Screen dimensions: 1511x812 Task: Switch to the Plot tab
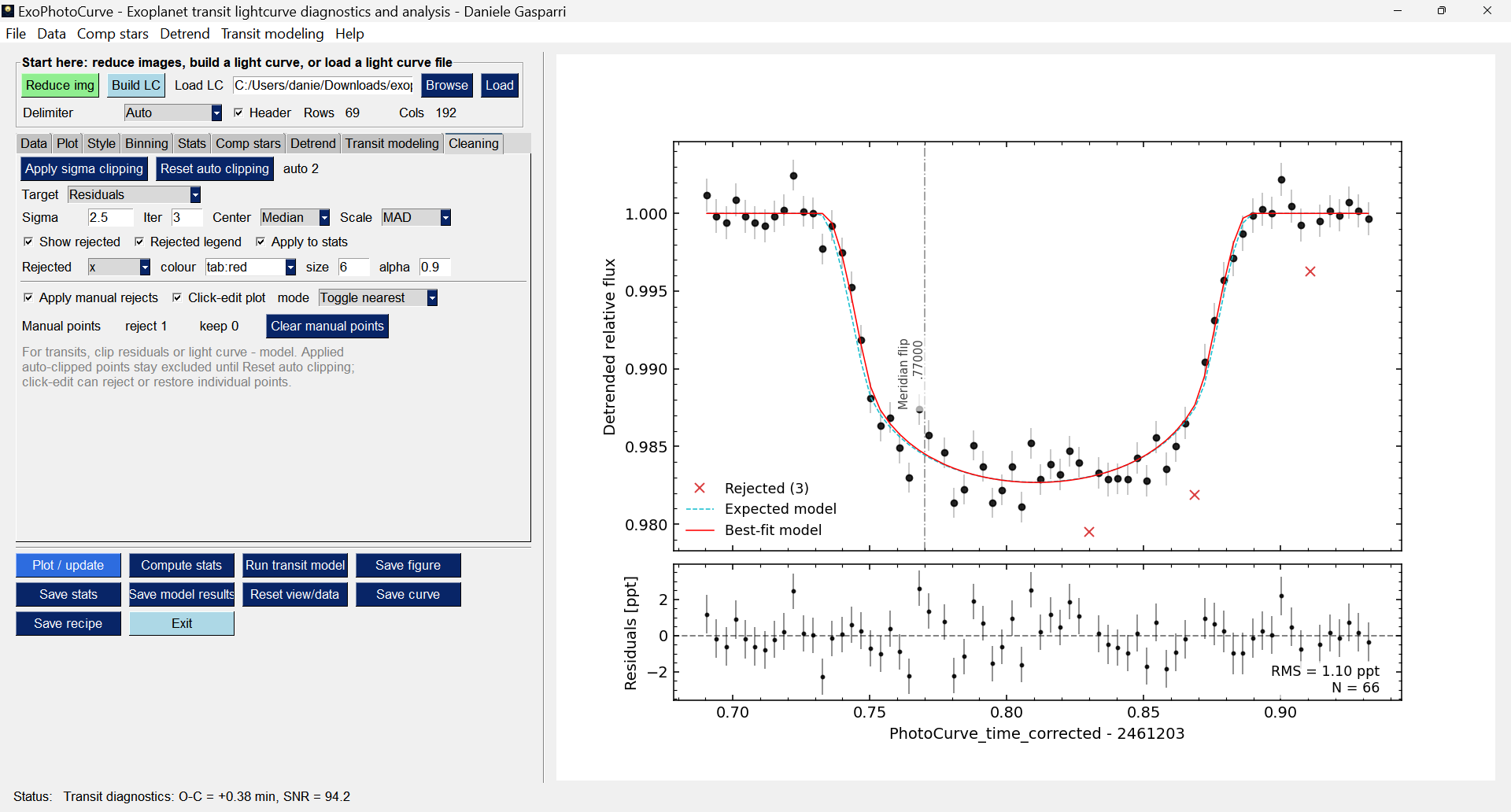pos(68,144)
